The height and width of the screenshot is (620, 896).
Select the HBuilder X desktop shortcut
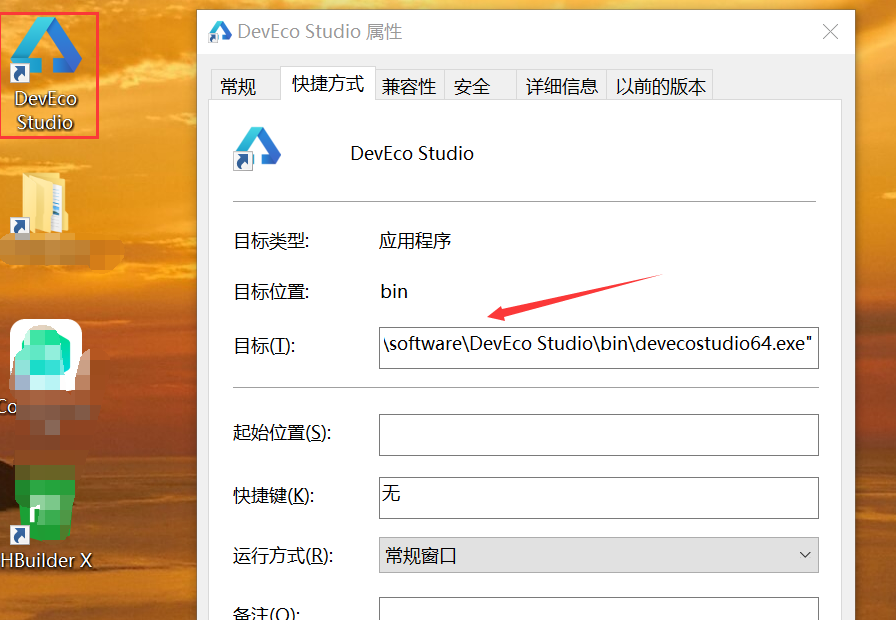(x=45, y=520)
